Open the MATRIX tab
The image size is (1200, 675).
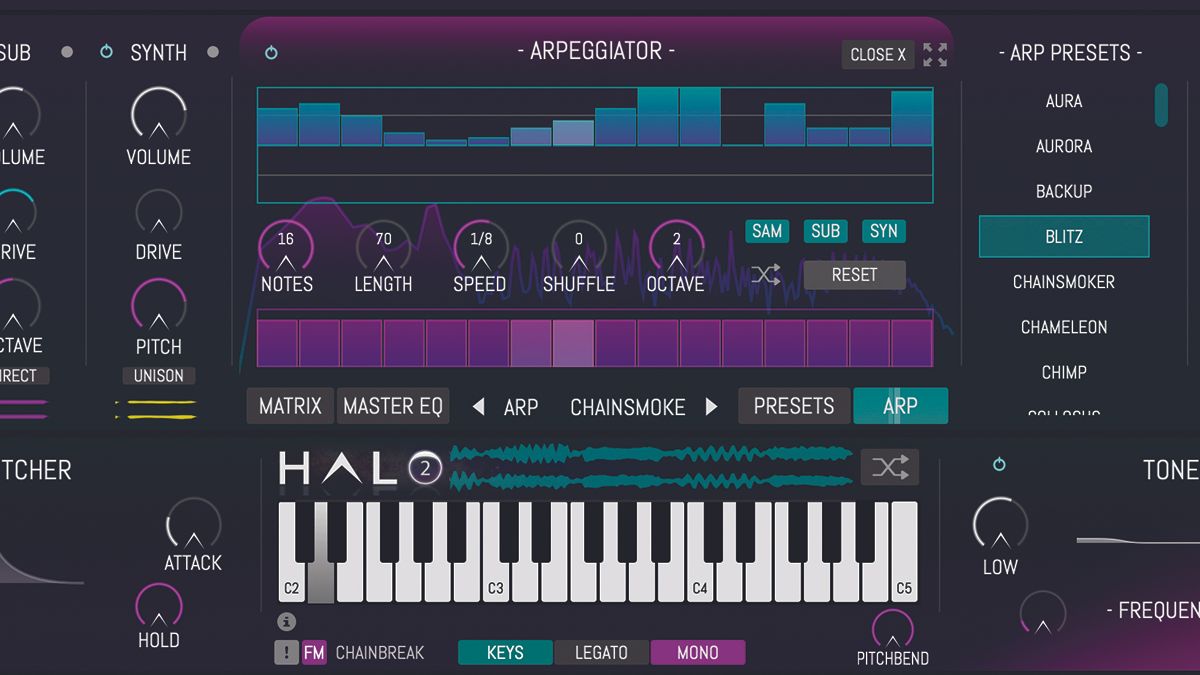pyautogui.click(x=290, y=406)
